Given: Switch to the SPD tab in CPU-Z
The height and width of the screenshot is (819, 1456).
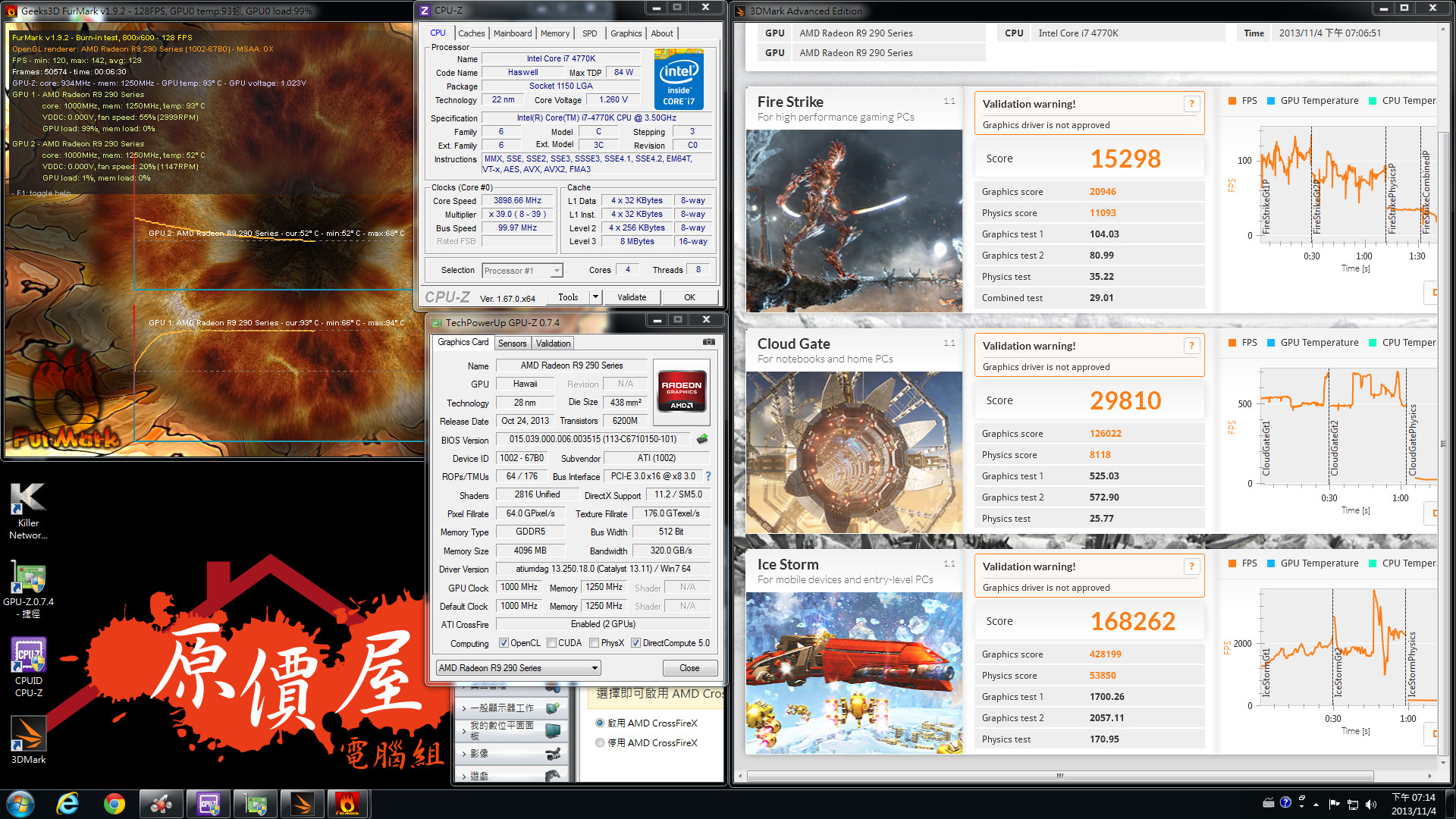Looking at the screenshot, I should tap(590, 33).
